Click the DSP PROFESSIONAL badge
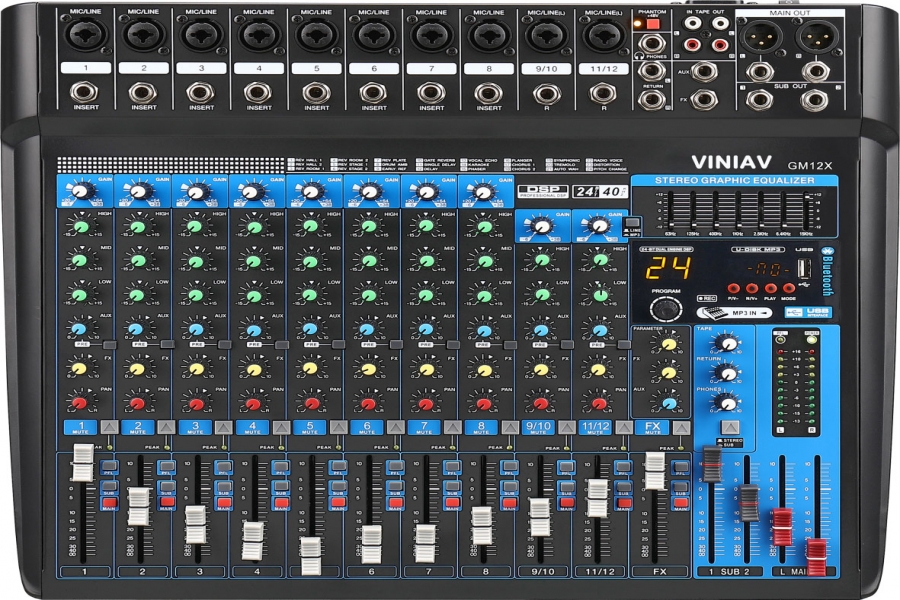Image resolution: width=900 pixels, height=600 pixels. [545, 192]
